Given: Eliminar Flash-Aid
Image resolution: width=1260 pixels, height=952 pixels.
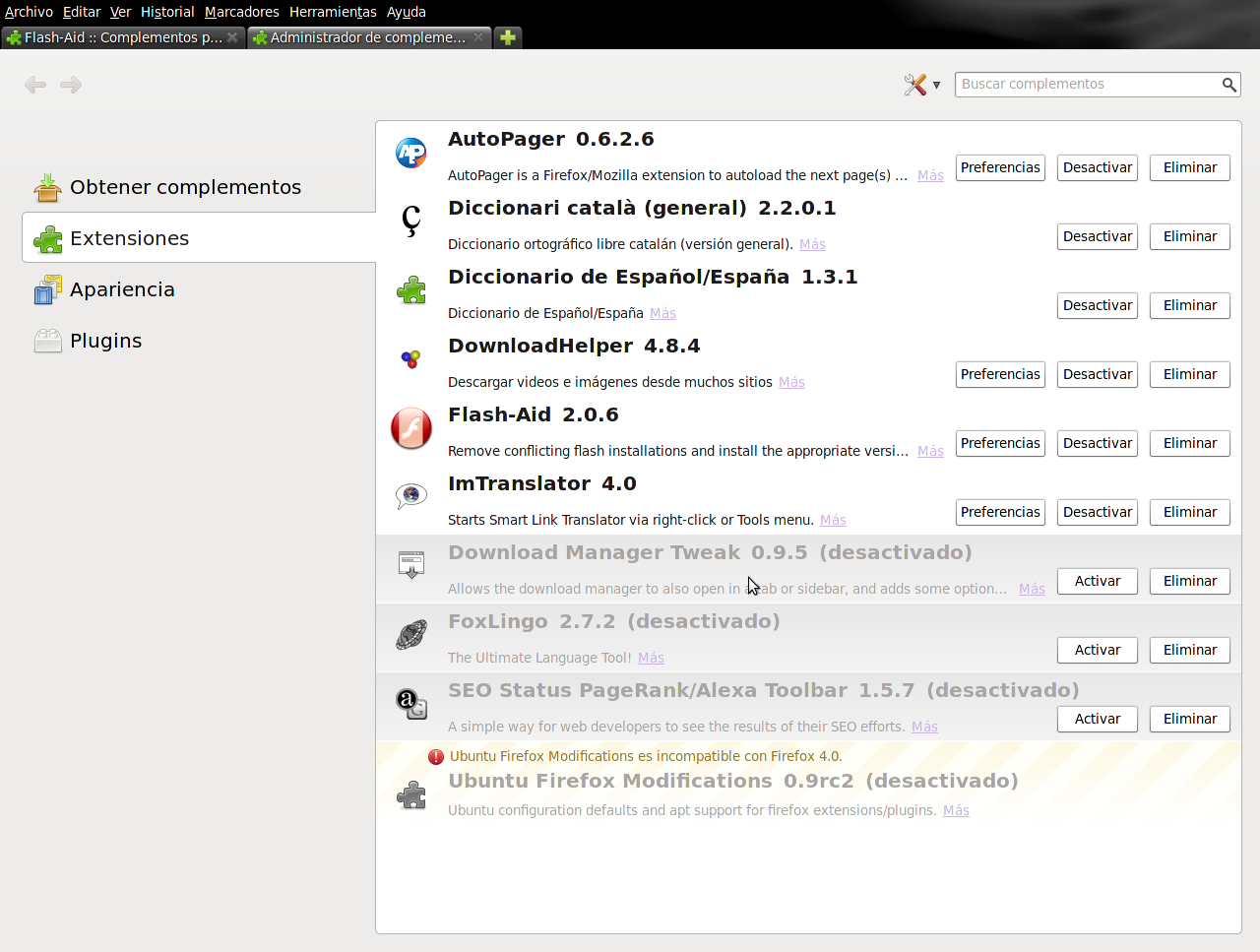Looking at the screenshot, I should (x=1190, y=443).
